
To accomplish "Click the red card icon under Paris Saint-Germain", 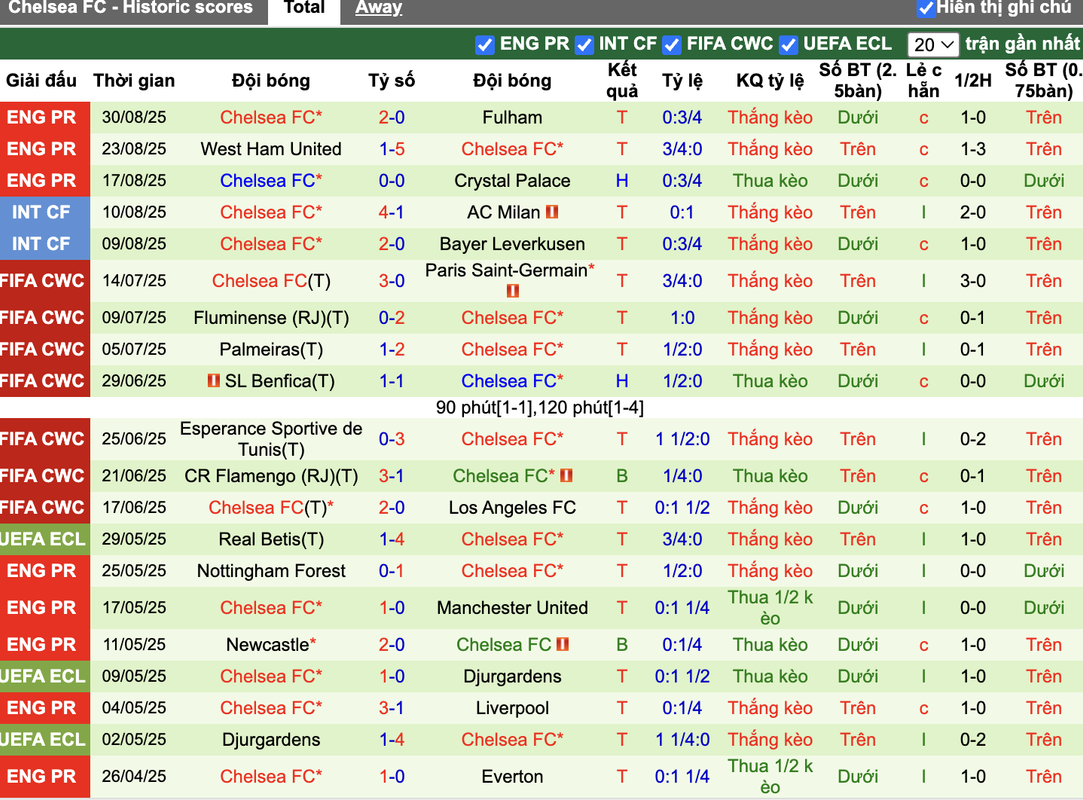I will click(x=512, y=292).
